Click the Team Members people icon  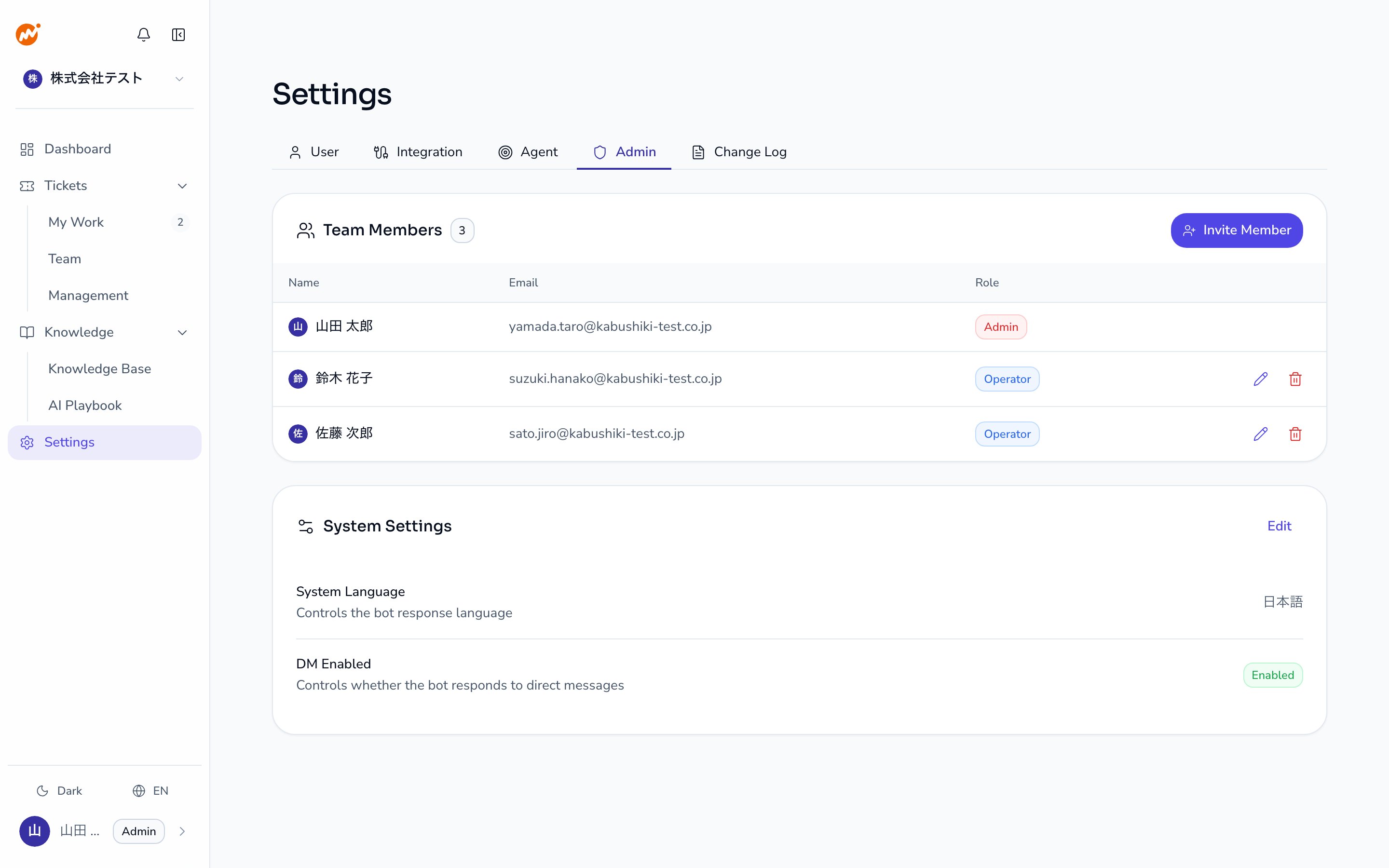click(x=305, y=230)
